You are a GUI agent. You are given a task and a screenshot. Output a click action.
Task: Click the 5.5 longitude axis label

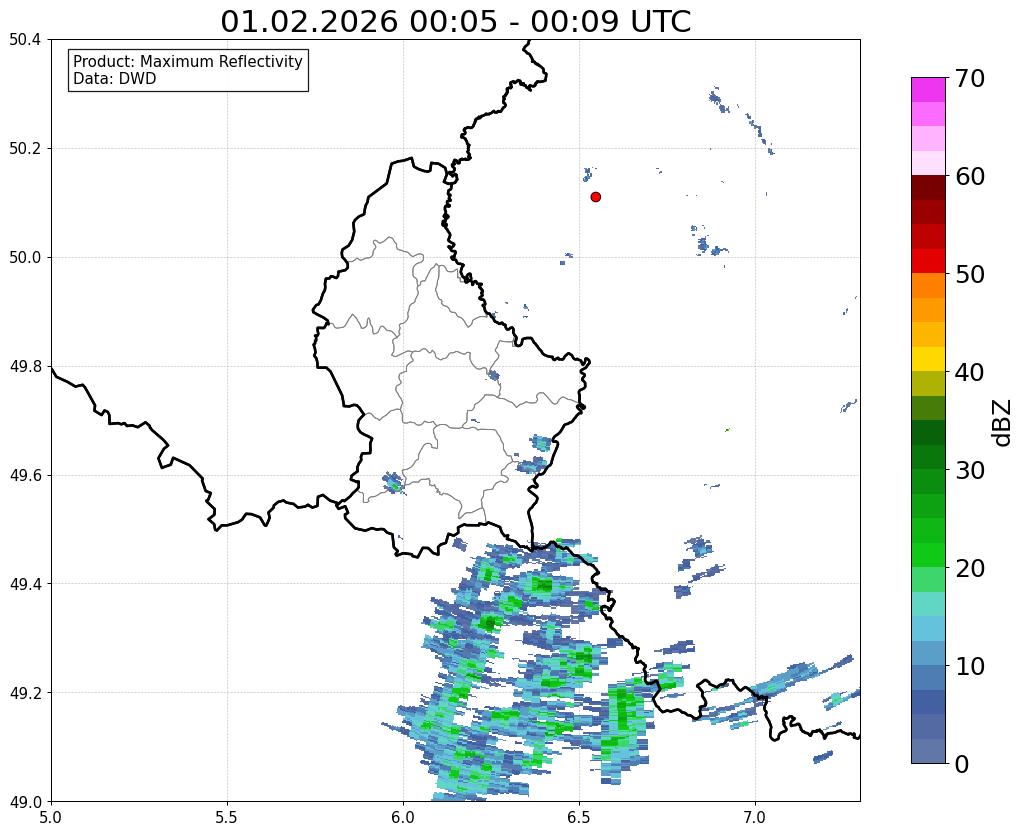tap(227, 818)
